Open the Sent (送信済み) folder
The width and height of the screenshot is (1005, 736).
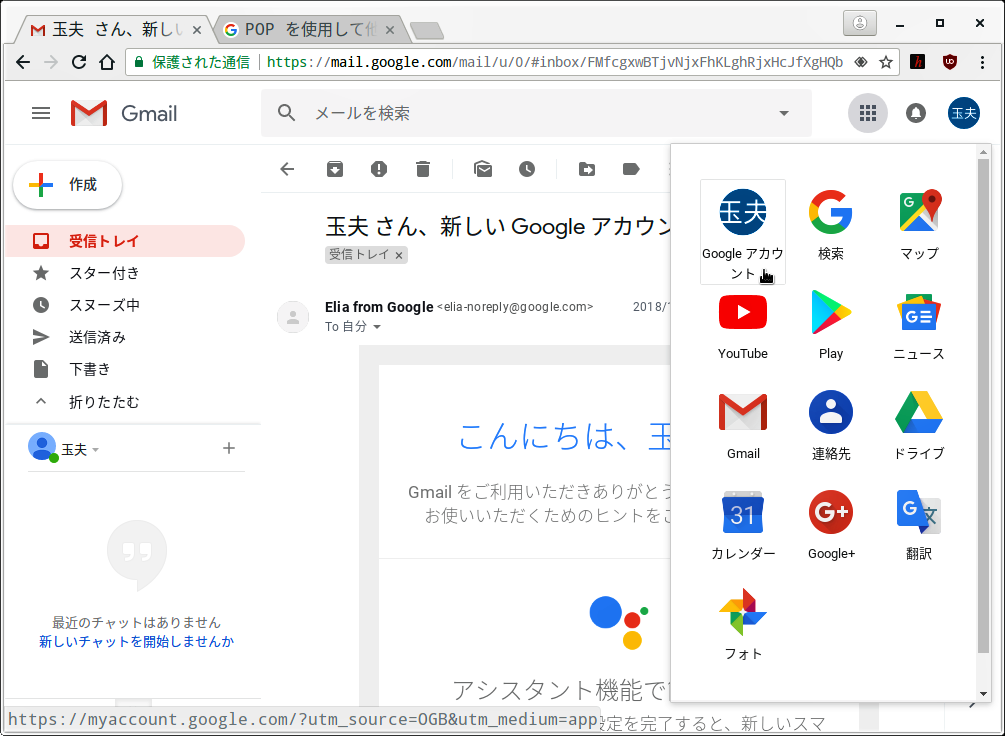(125, 337)
